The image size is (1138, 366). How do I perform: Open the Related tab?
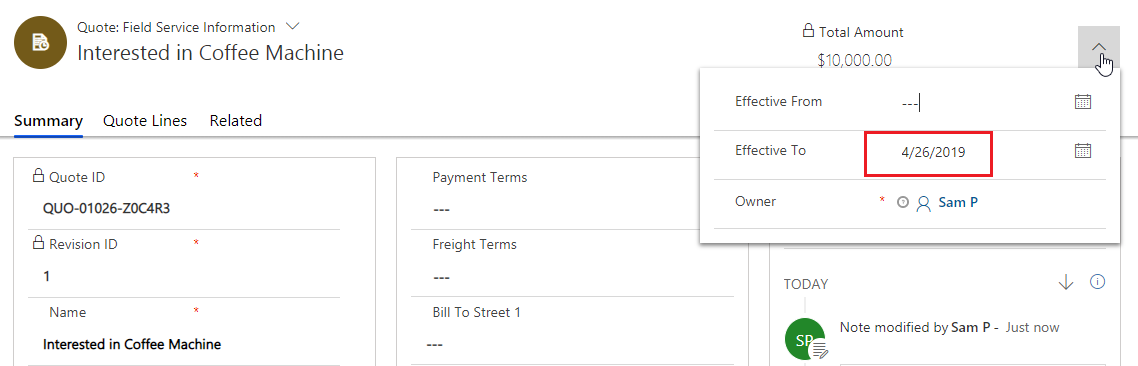(236, 121)
